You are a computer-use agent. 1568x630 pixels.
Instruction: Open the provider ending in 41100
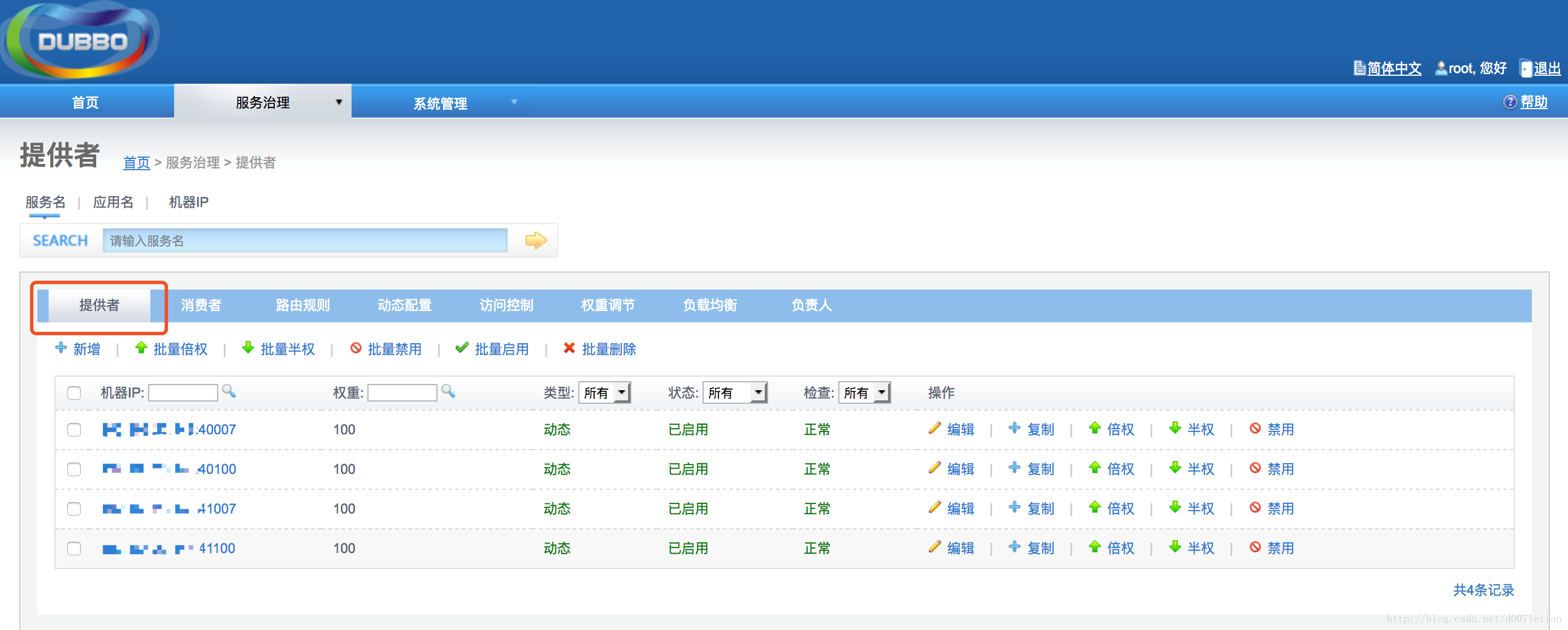coord(169,549)
